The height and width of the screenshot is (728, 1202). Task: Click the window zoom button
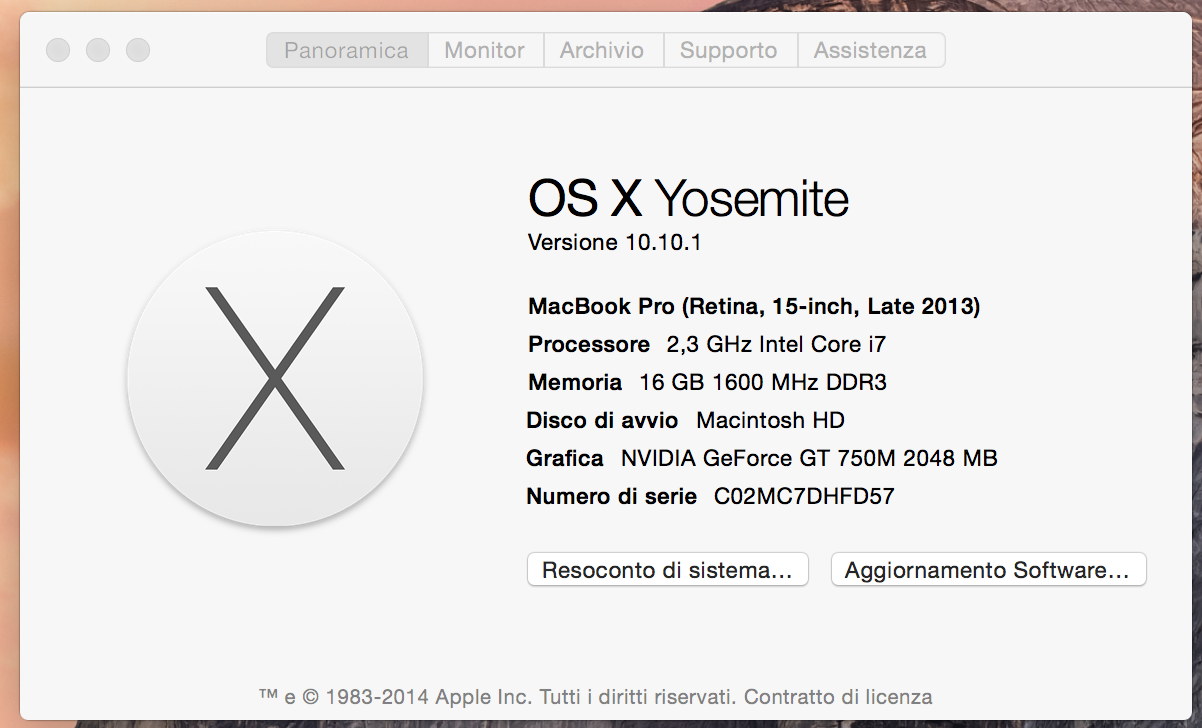tap(138, 50)
